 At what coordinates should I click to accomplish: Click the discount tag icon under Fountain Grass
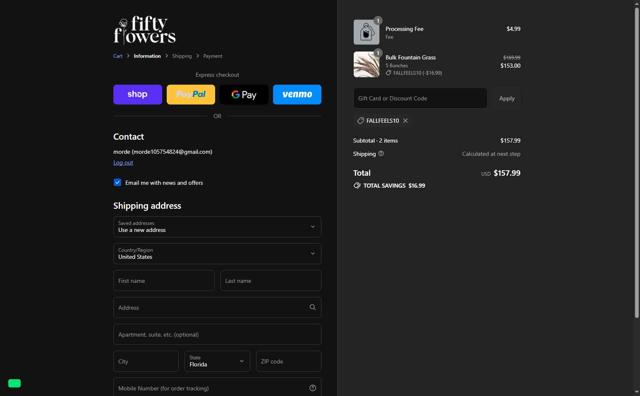pyautogui.click(x=388, y=73)
